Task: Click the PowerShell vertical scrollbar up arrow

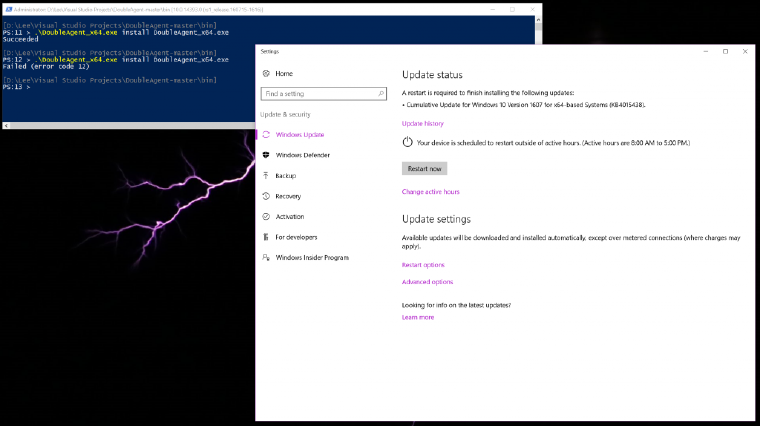Action: click(538, 20)
